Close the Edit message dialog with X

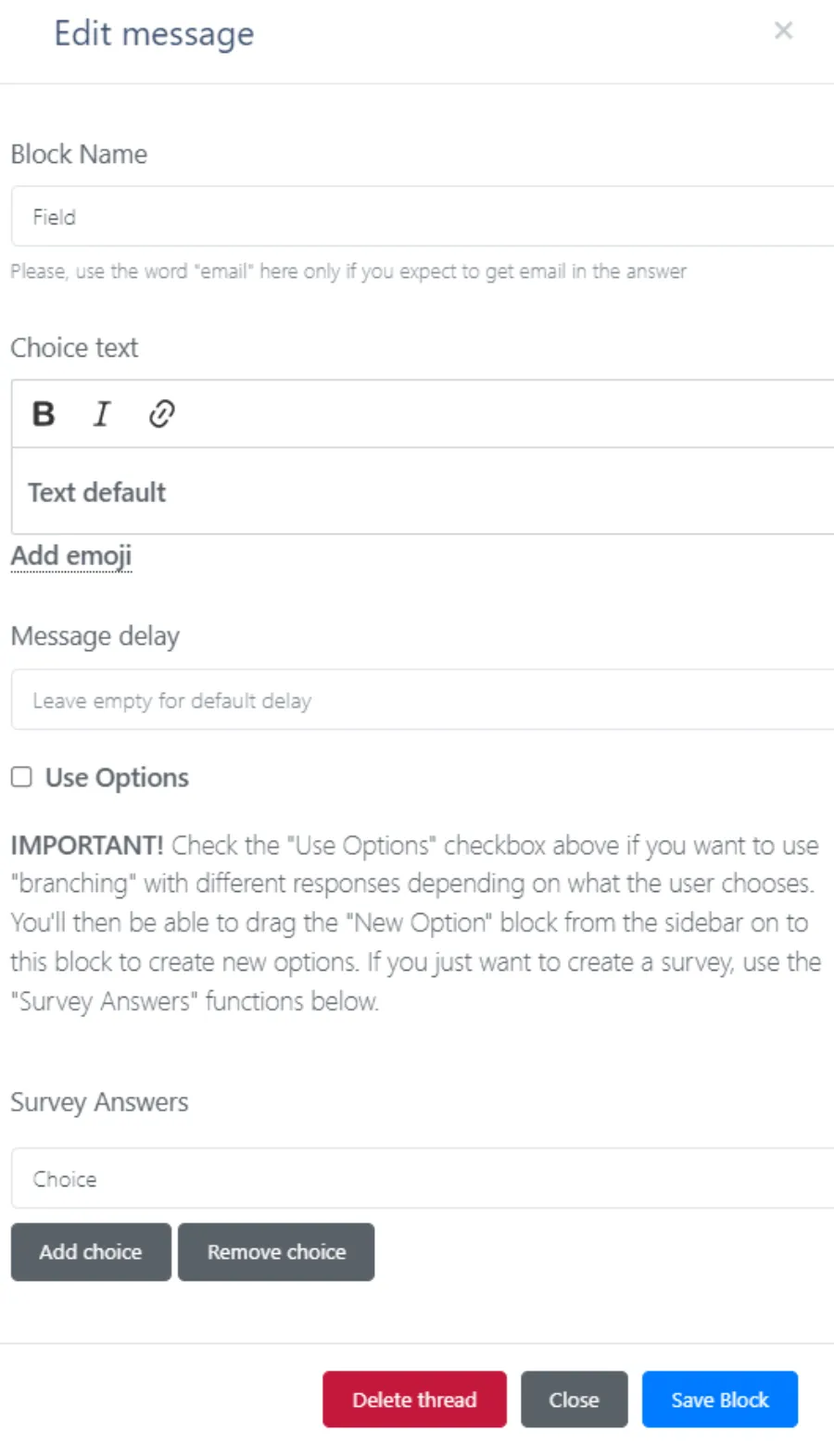point(783,31)
